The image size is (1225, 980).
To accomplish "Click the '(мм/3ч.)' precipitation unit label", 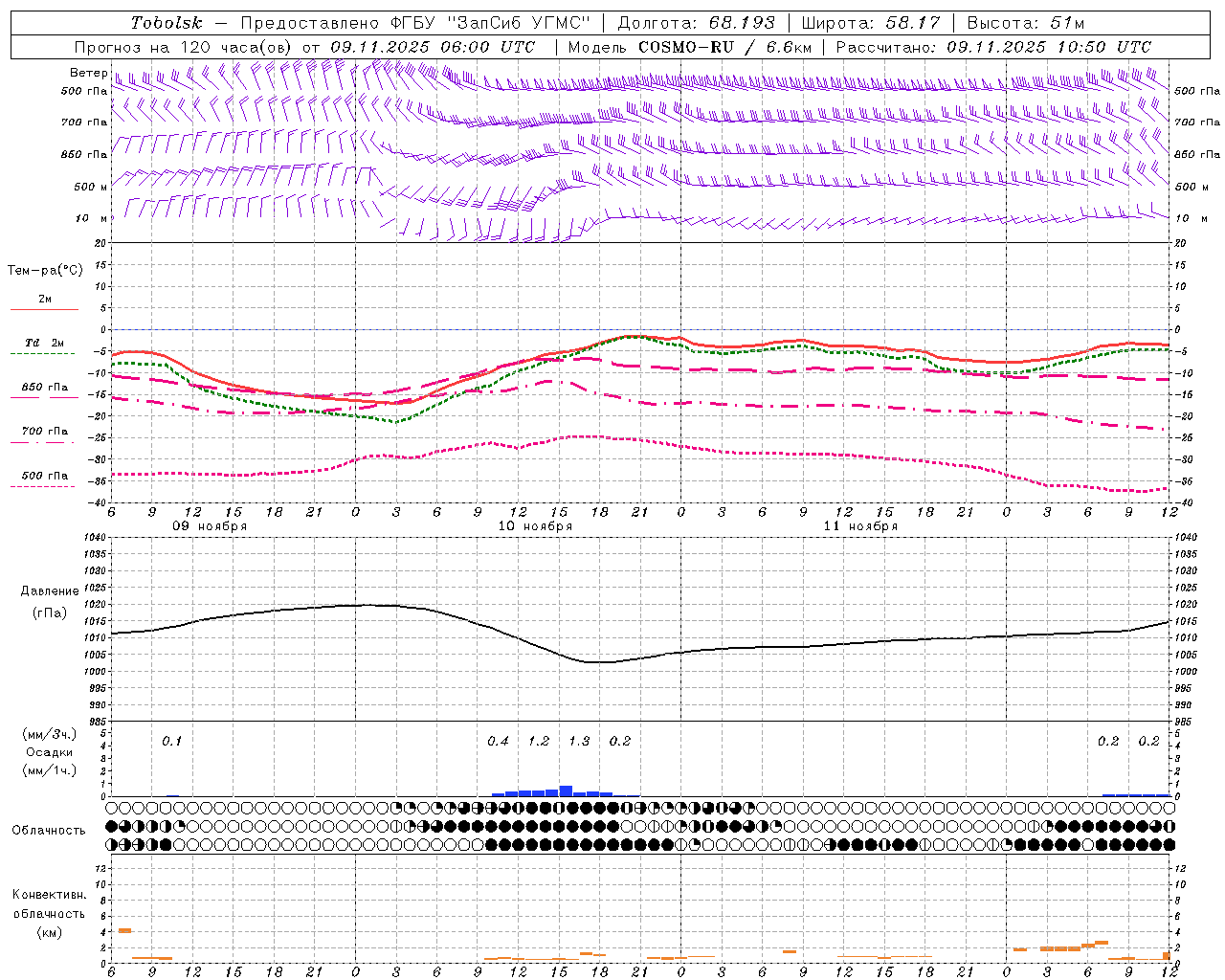I will coord(50,735).
